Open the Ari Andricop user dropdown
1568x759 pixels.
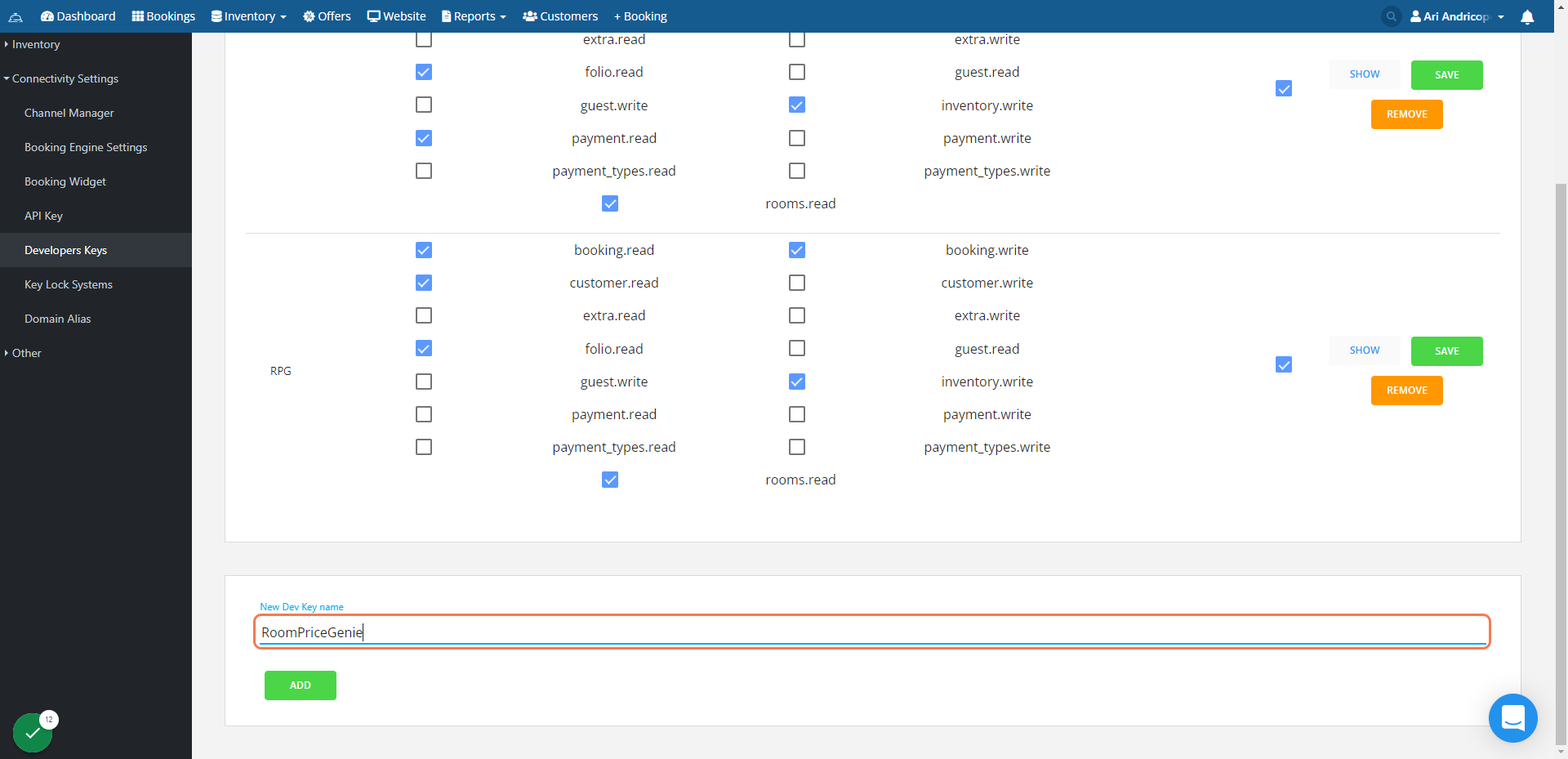pyautogui.click(x=1457, y=16)
